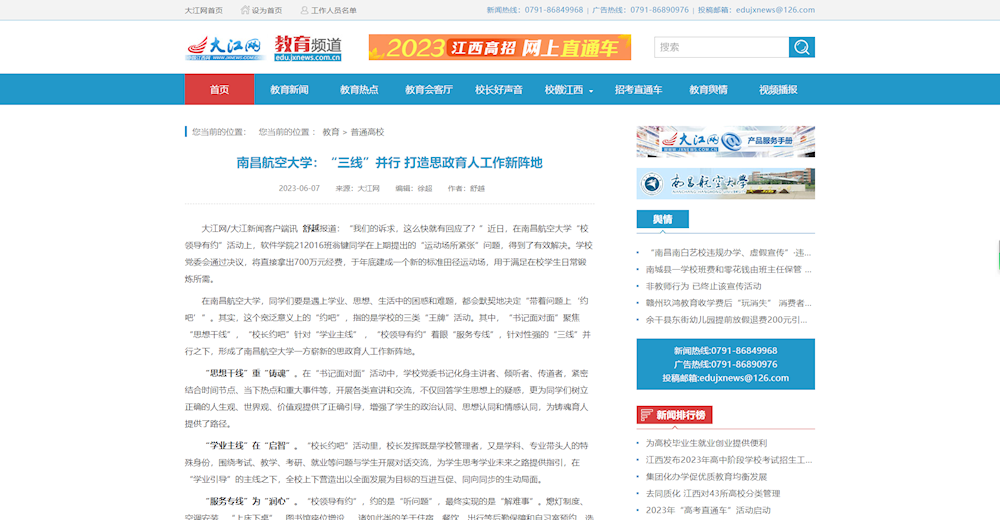1000x520 pixels.
Task: Go to 视频播报 in navigation bar
Action: click(x=778, y=90)
